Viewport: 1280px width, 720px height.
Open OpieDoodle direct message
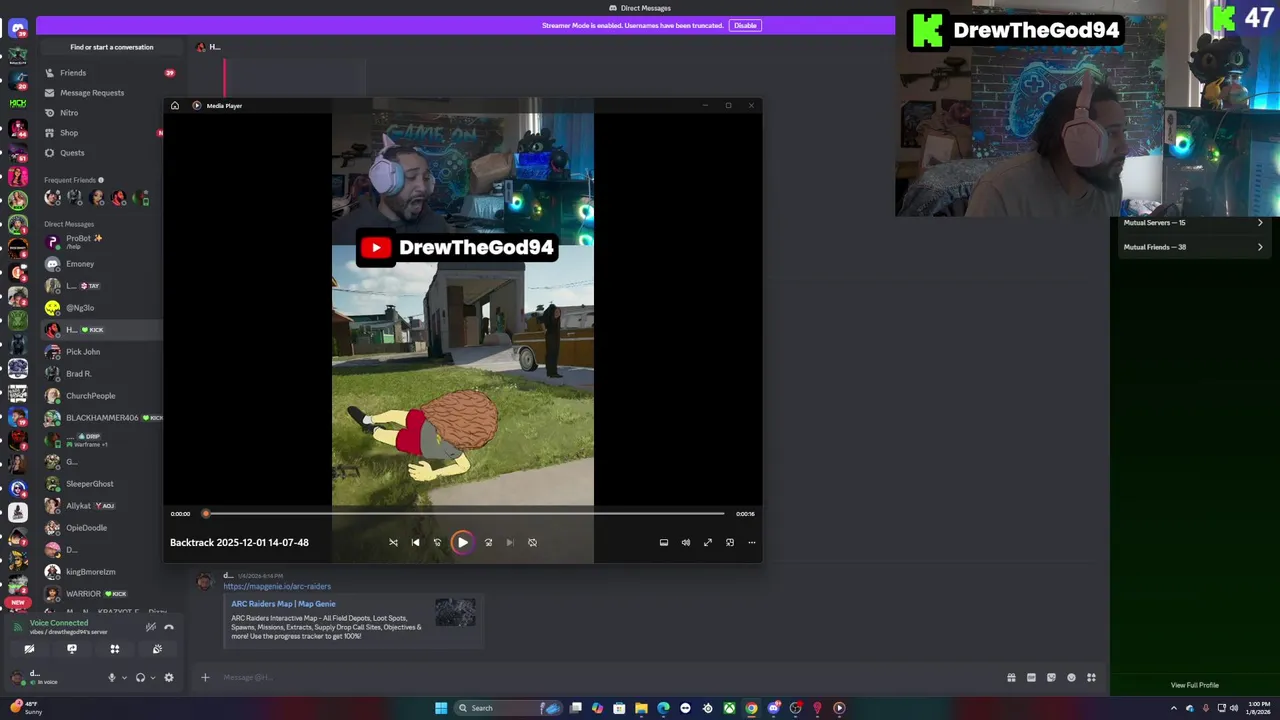100,528
